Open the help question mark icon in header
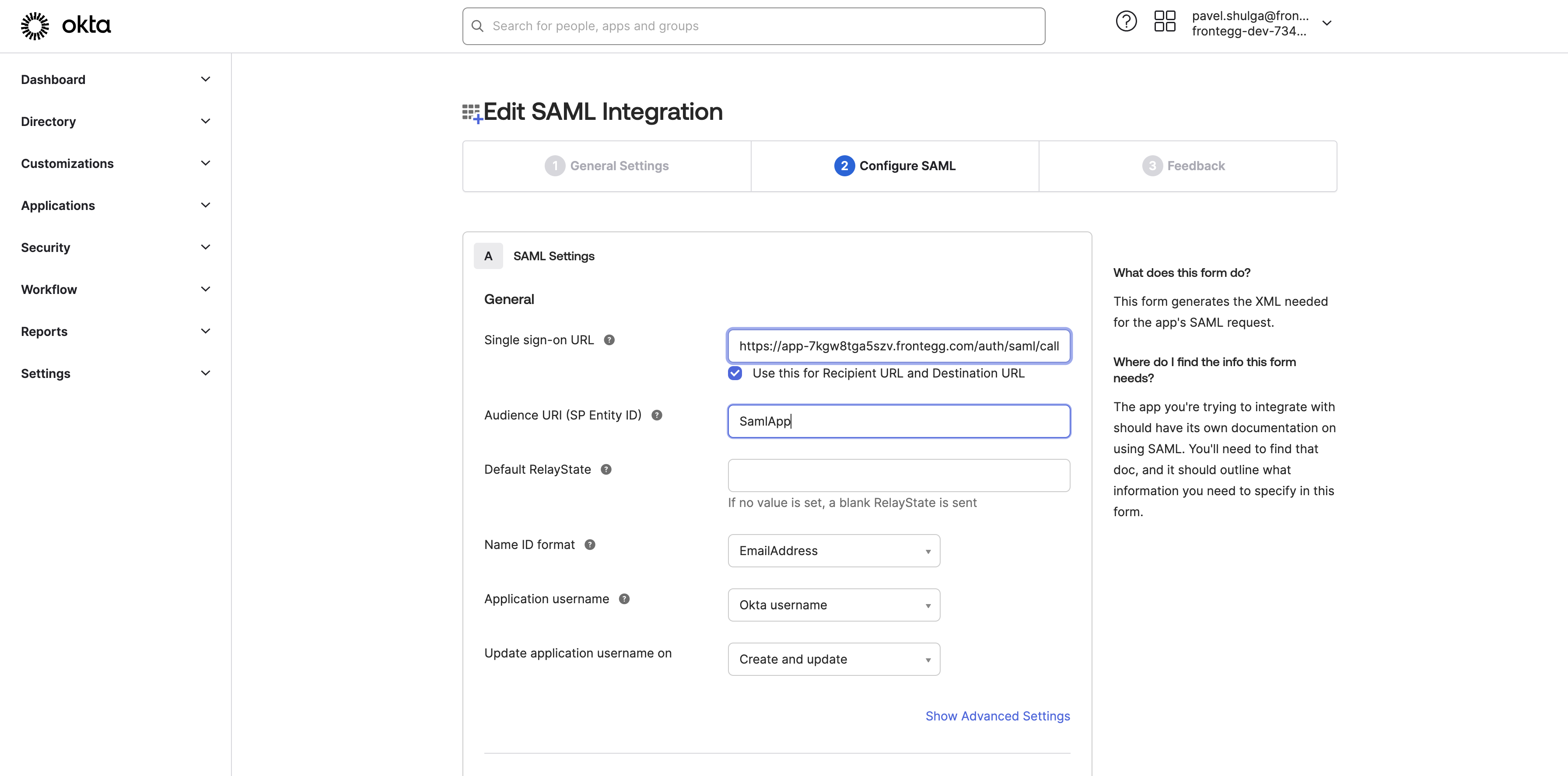This screenshot has height=776, width=1568. click(1126, 22)
